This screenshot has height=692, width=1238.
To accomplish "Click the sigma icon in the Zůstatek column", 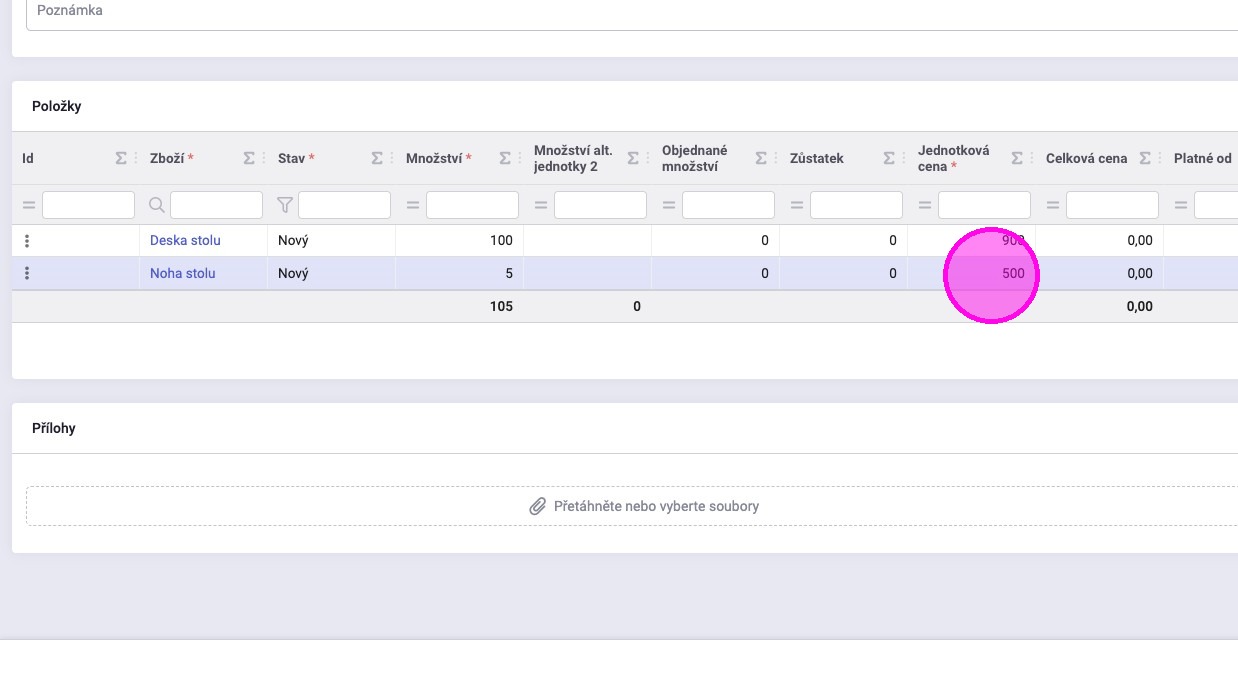I will coord(889,158).
